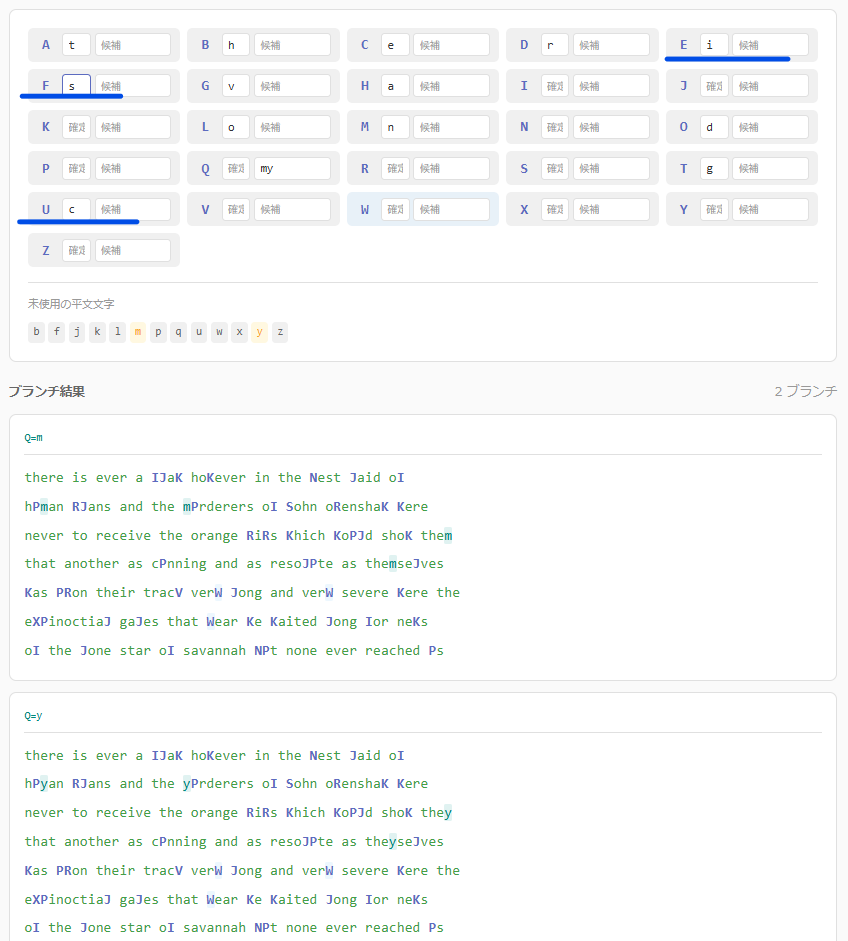Focus the confirmed field for cipher F
The image size is (848, 941).
point(76,86)
